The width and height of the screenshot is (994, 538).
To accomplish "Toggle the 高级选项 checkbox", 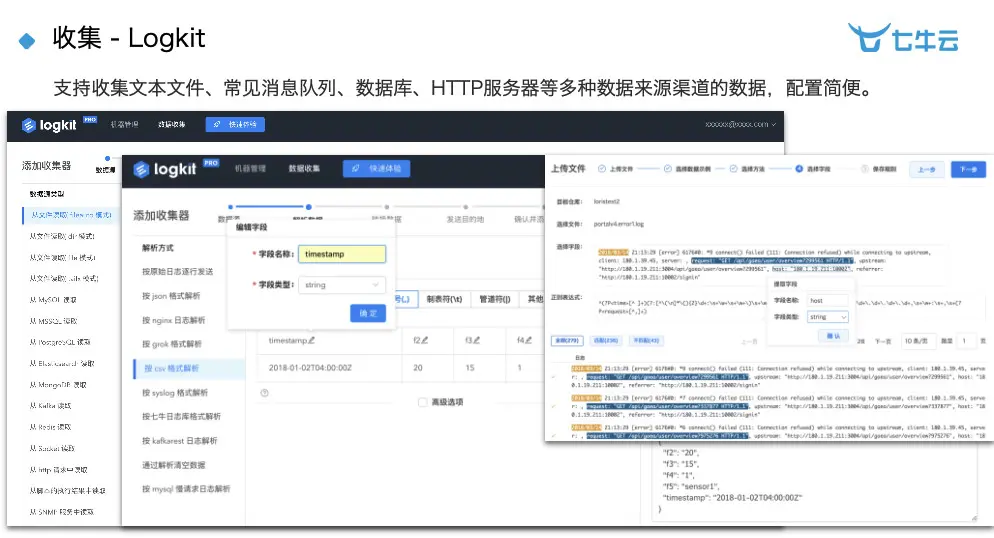I will (x=423, y=402).
